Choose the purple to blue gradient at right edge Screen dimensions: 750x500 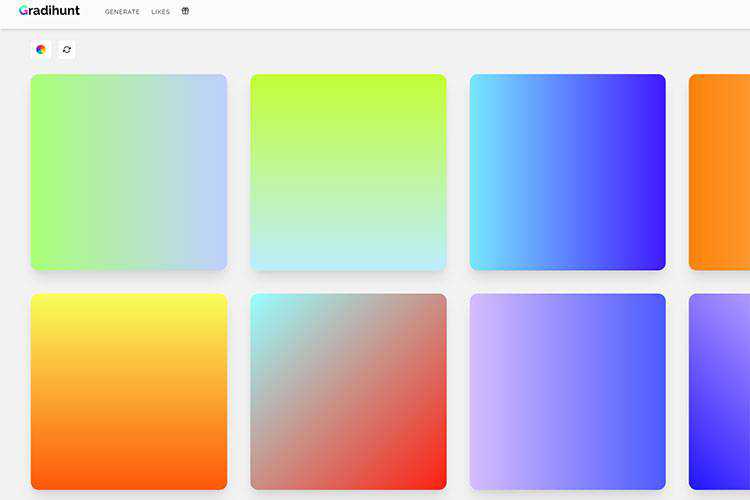720,391
